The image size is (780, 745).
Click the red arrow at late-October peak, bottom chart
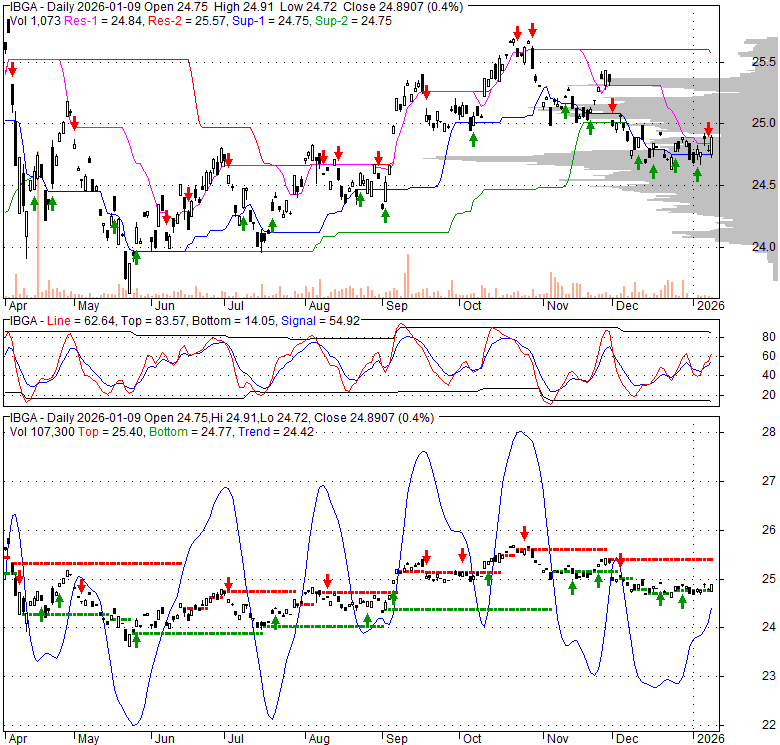click(x=523, y=534)
